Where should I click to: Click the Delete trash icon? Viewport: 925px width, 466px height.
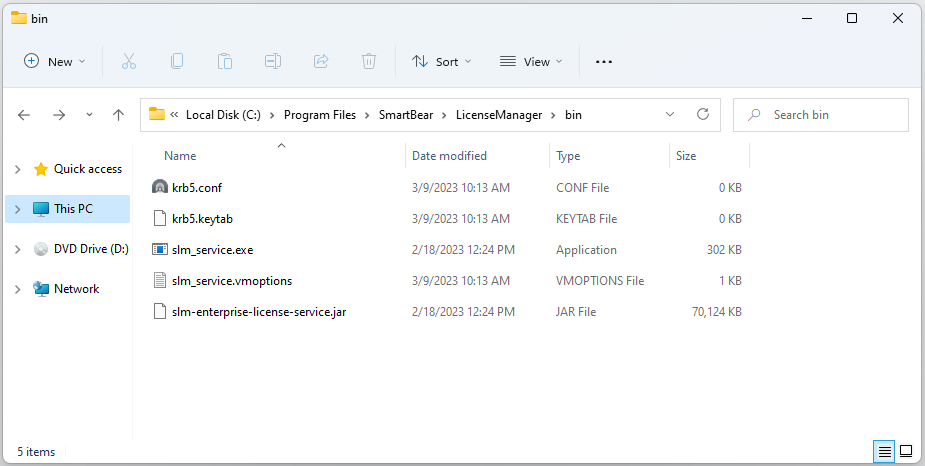369,61
